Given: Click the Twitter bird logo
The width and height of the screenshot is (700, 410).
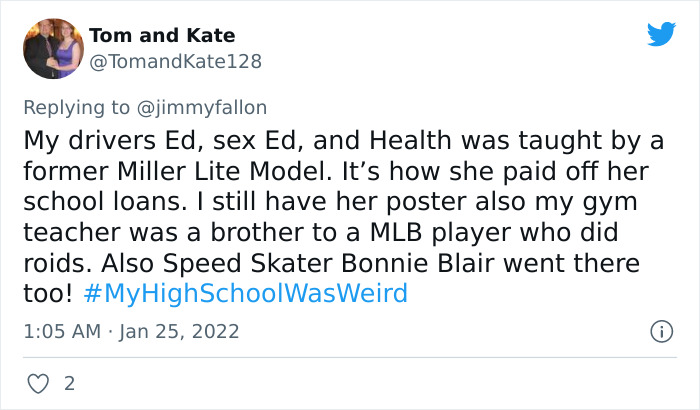Looking at the screenshot, I should (x=661, y=35).
